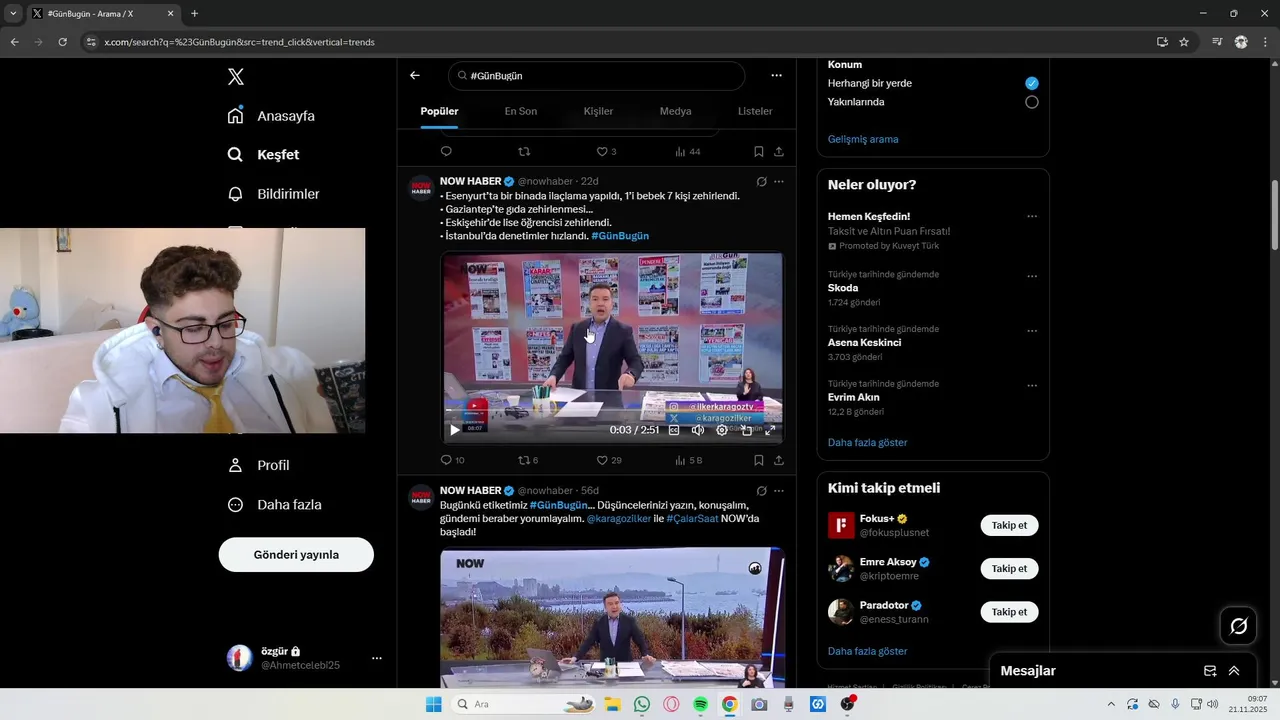Open more options for Evrim Akın trend
The height and width of the screenshot is (720, 1280).
point(1032,385)
